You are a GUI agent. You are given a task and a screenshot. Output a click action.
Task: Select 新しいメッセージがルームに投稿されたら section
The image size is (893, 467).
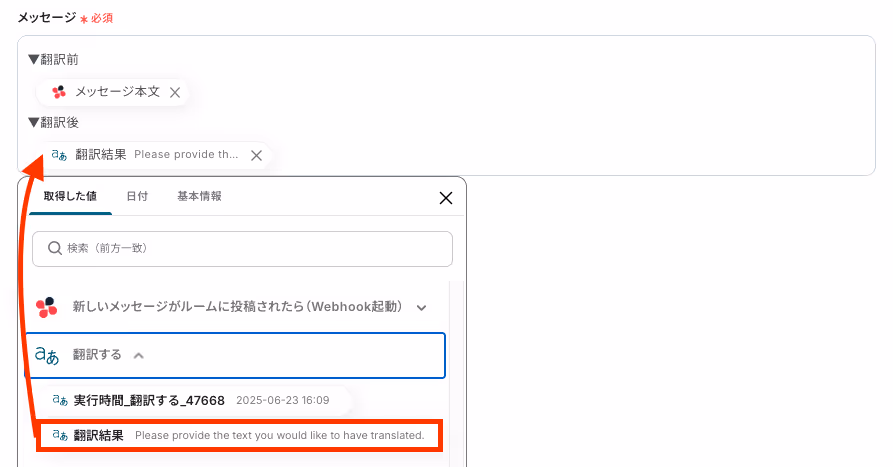235,308
